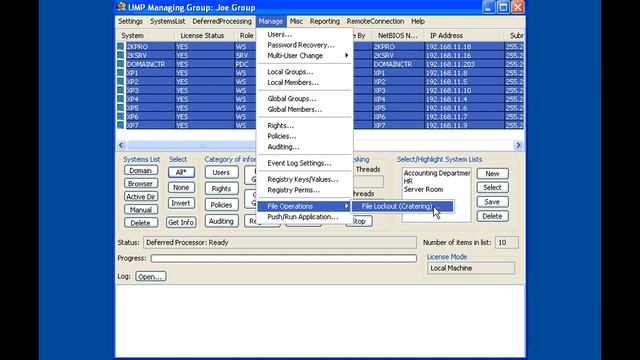
Task: Click the UMP application icon in title bar
Action: pyautogui.click(x=121, y=7)
